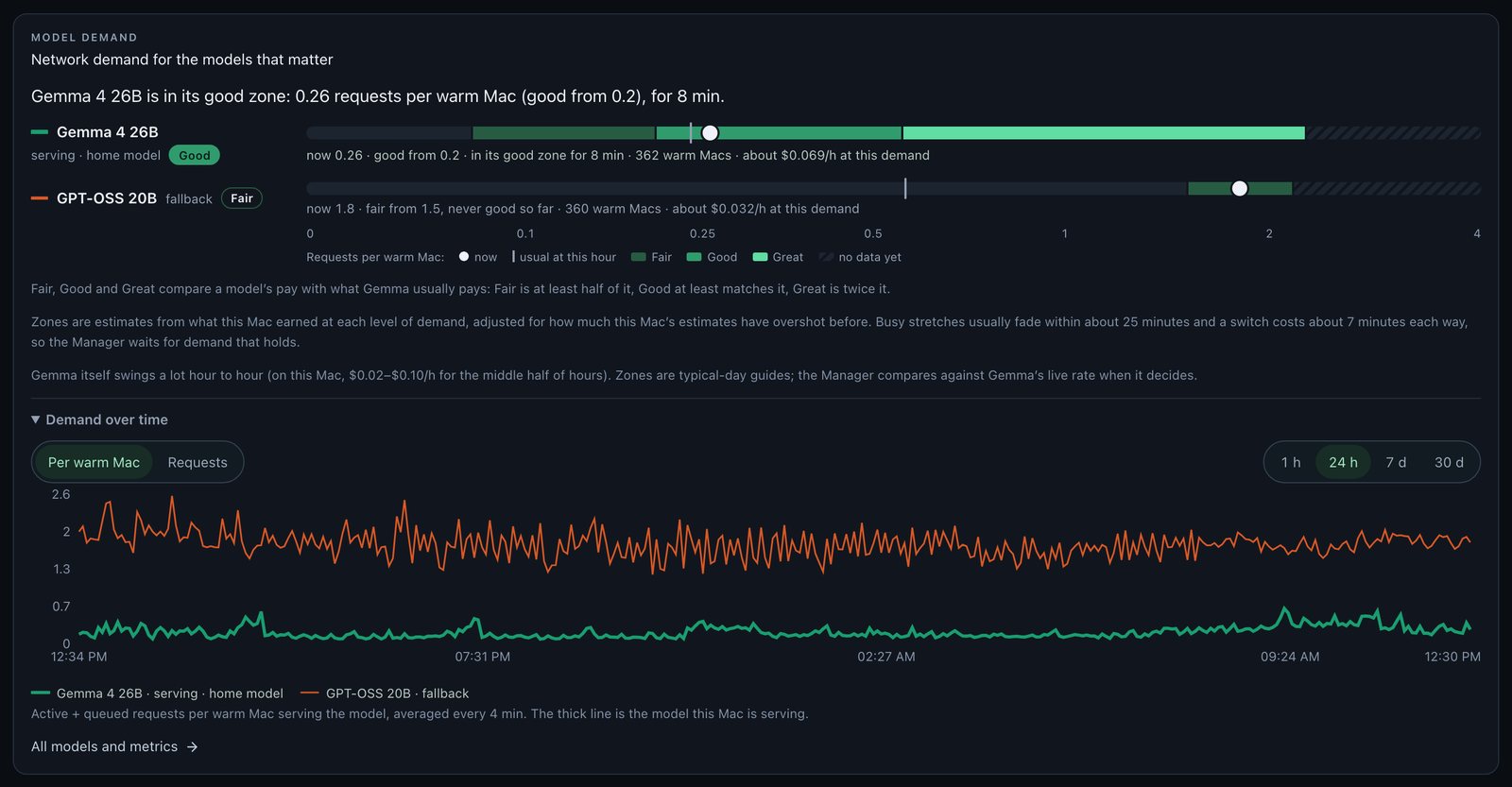The height and width of the screenshot is (787, 1512).
Task: Select the 24 h time range
Action: [1343, 462]
